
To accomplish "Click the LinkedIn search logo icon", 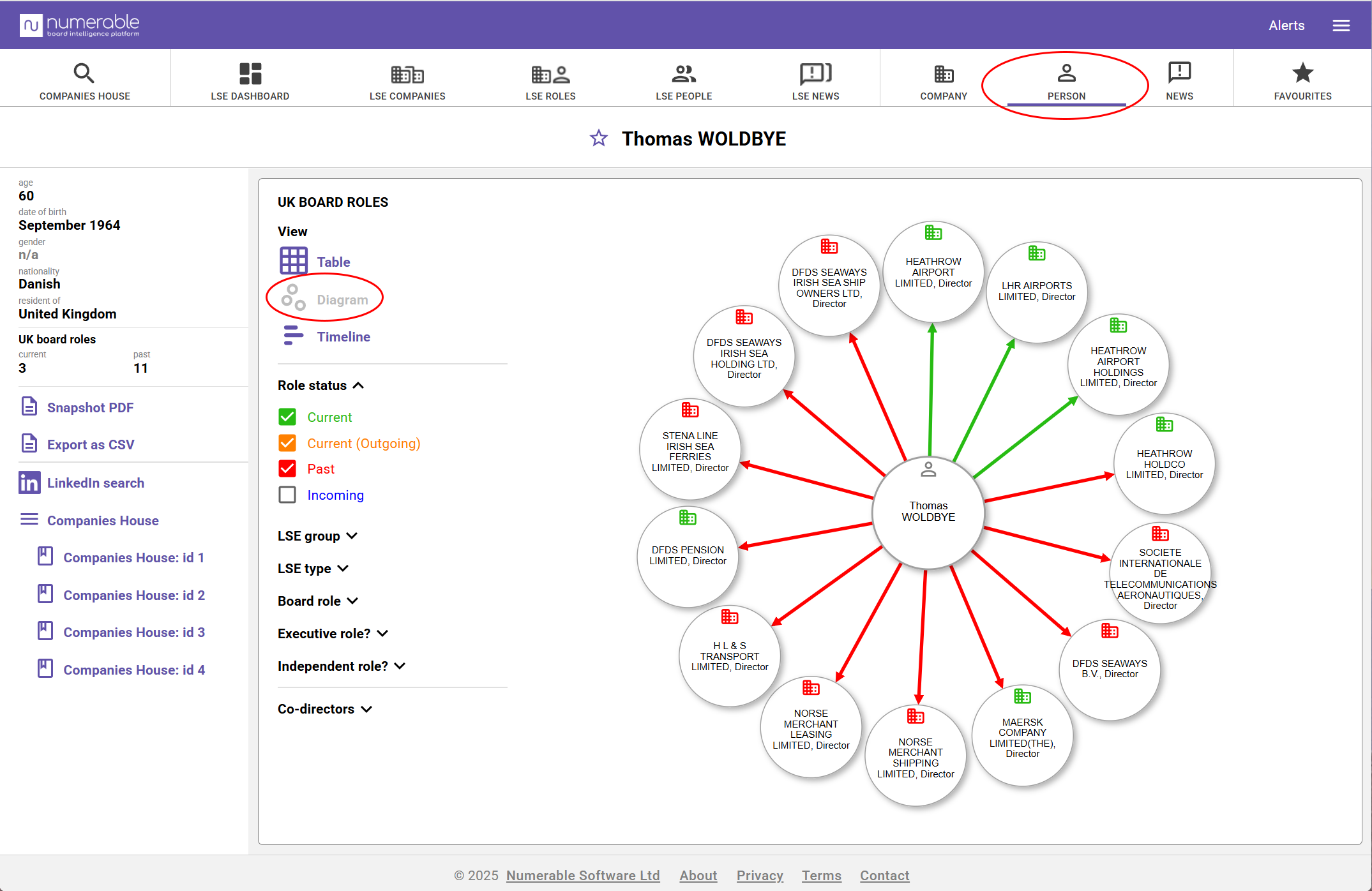I will pyautogui.click(x=29, y=483).
